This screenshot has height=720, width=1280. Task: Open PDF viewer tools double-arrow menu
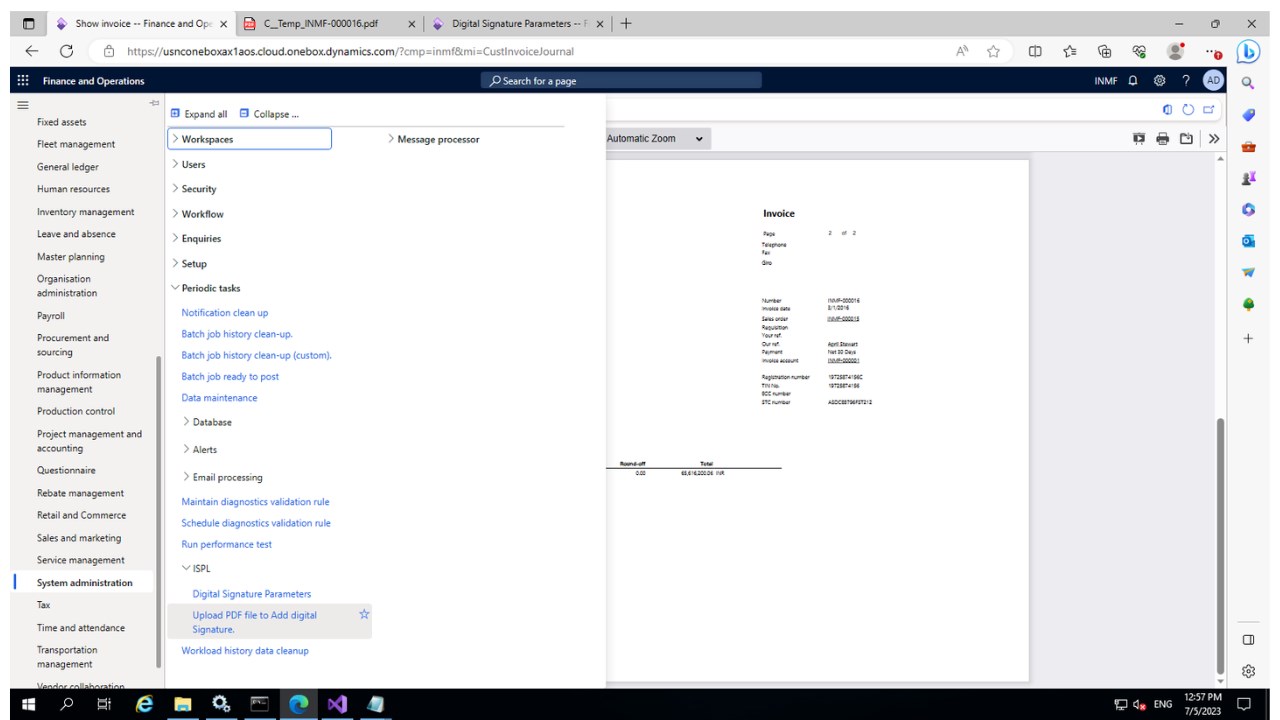coord(1214,139)
